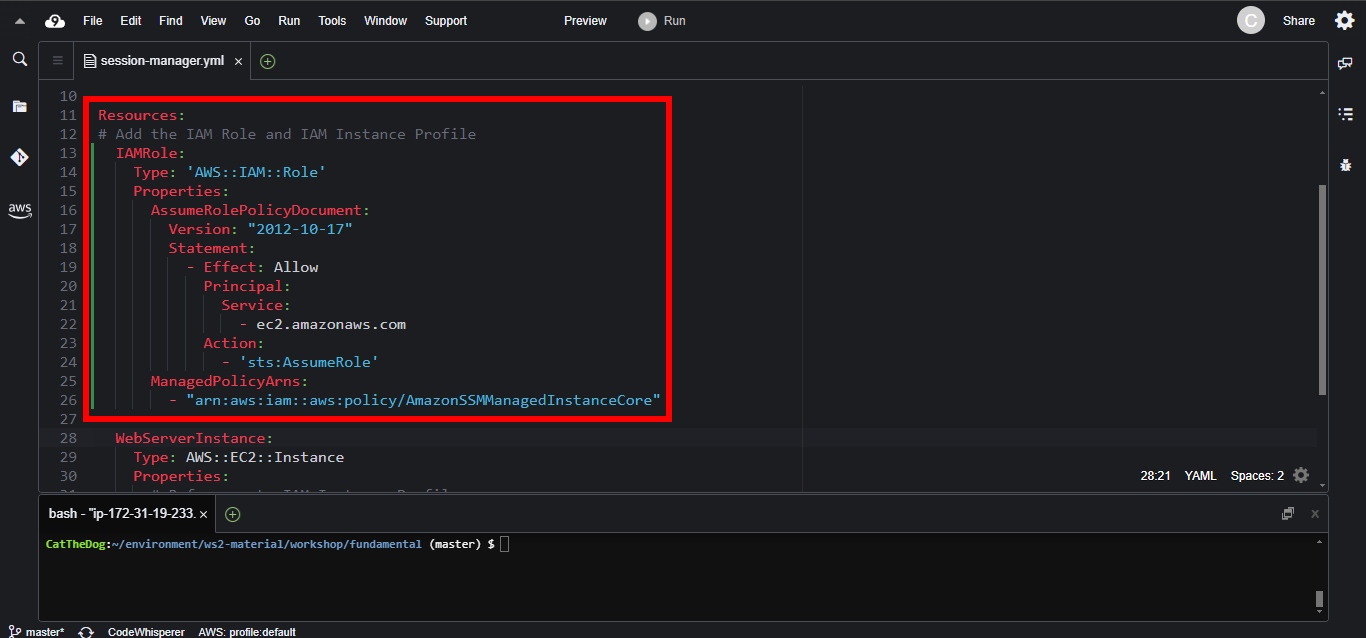Click the Share button
Screen dimensions: 1366x638
tap(1298, 21)
